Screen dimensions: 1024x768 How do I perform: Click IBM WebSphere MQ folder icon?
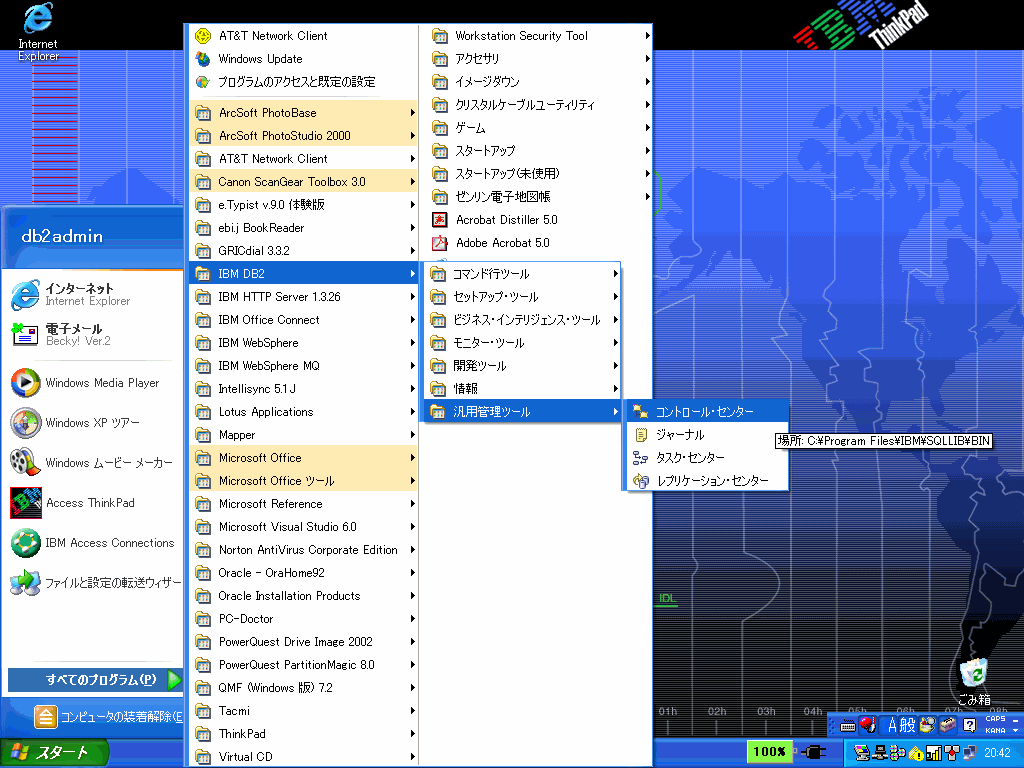click(x=203, y=366)
